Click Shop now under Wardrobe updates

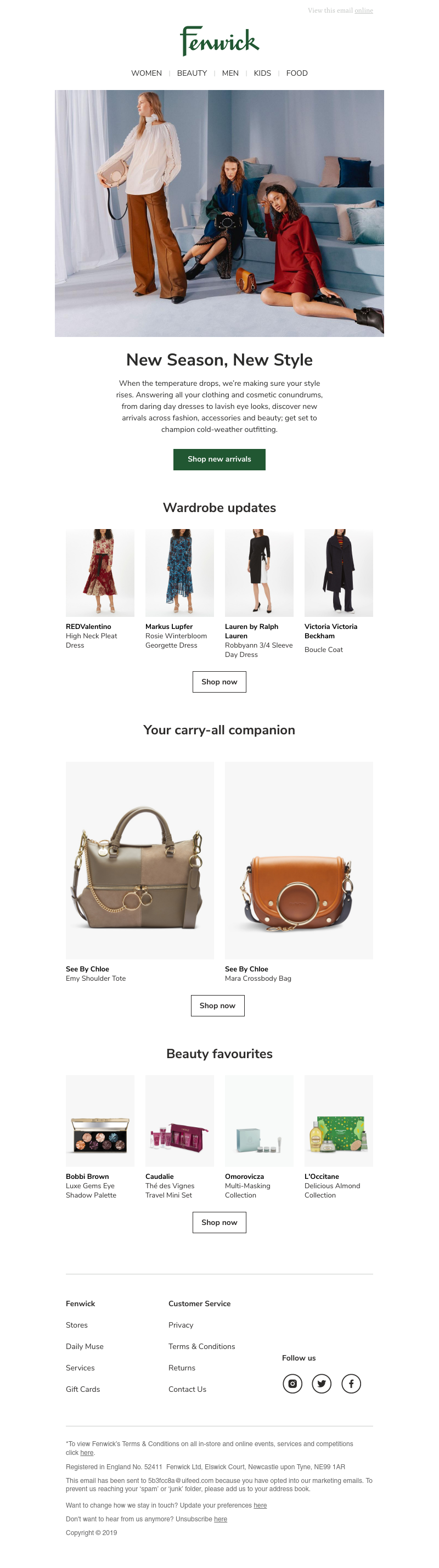tap(219, 682)
